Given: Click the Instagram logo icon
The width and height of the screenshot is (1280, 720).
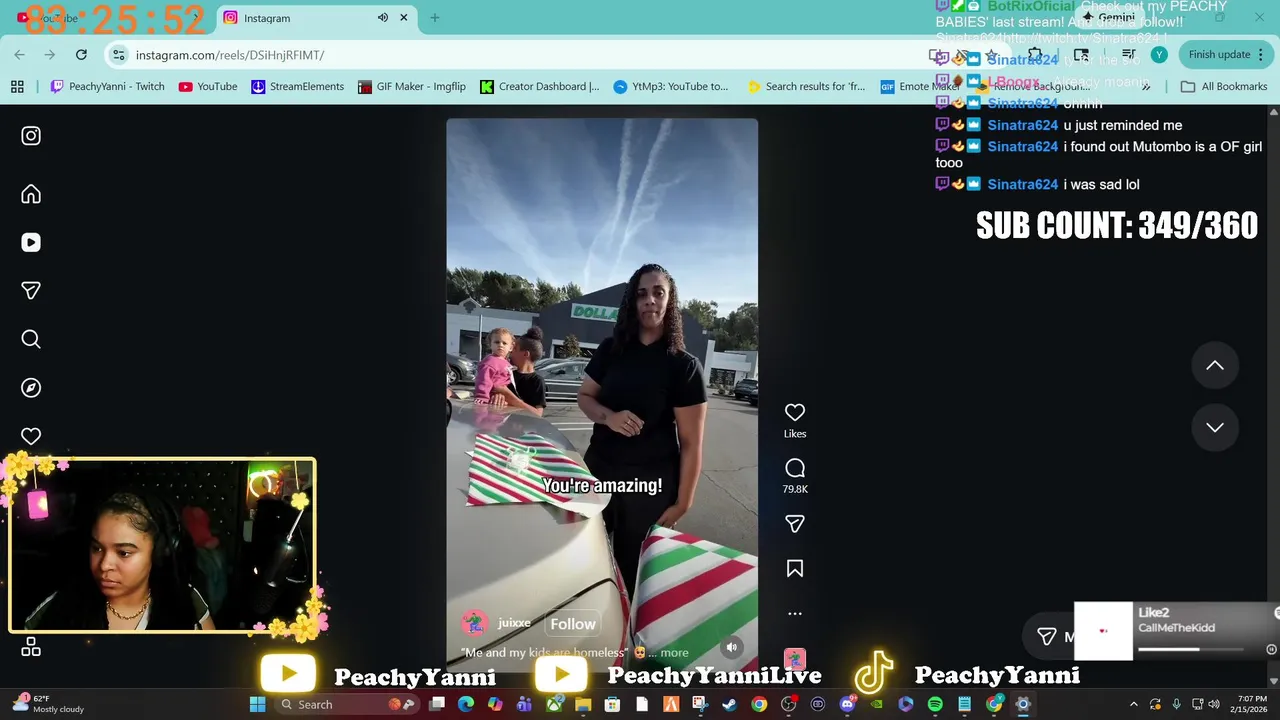Looking at the screenshot, I should tap(31, 136).
